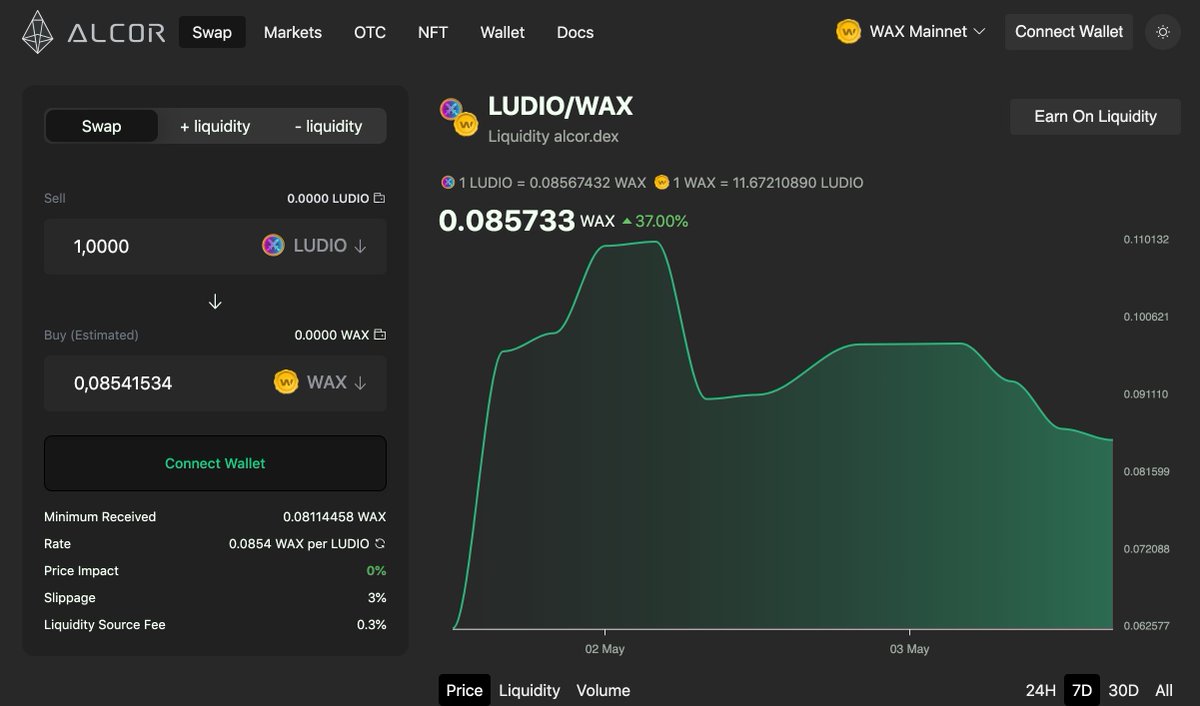The height and width of the screenshot is (706, 1200).
Task: Set chart range to 30D
Action: [1123, 690]
